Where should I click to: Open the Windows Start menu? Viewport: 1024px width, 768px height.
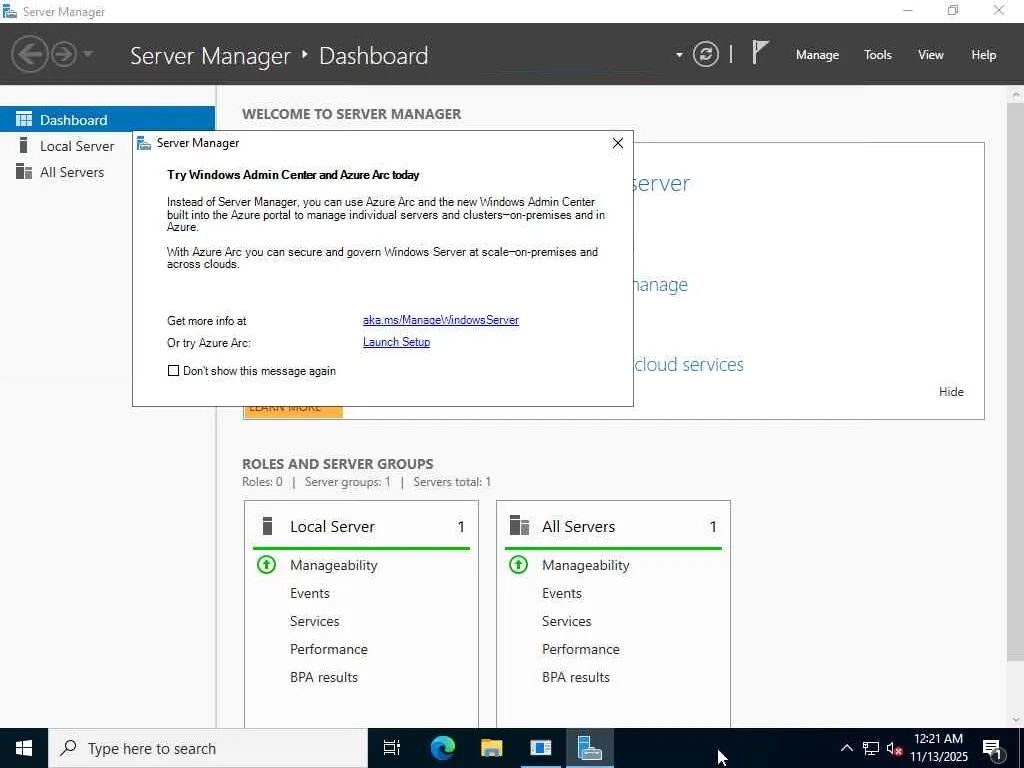[24, 748]
